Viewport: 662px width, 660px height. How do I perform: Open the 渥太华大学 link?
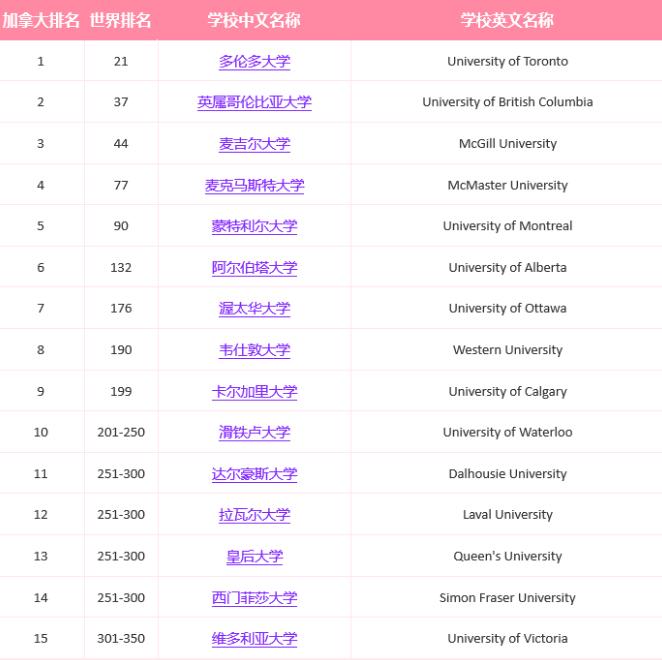pyautogui.click(x=254, y=308)
